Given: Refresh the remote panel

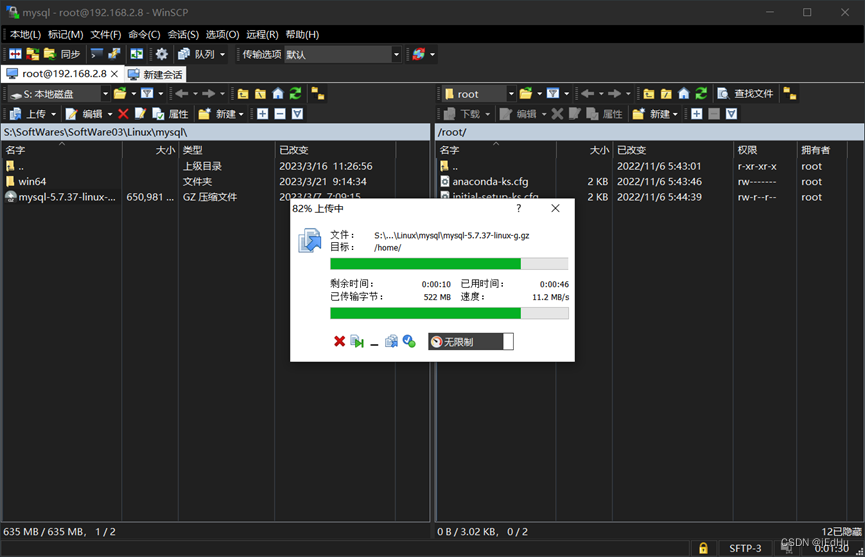Looking at the screenshot, I should tap(701, 94).
